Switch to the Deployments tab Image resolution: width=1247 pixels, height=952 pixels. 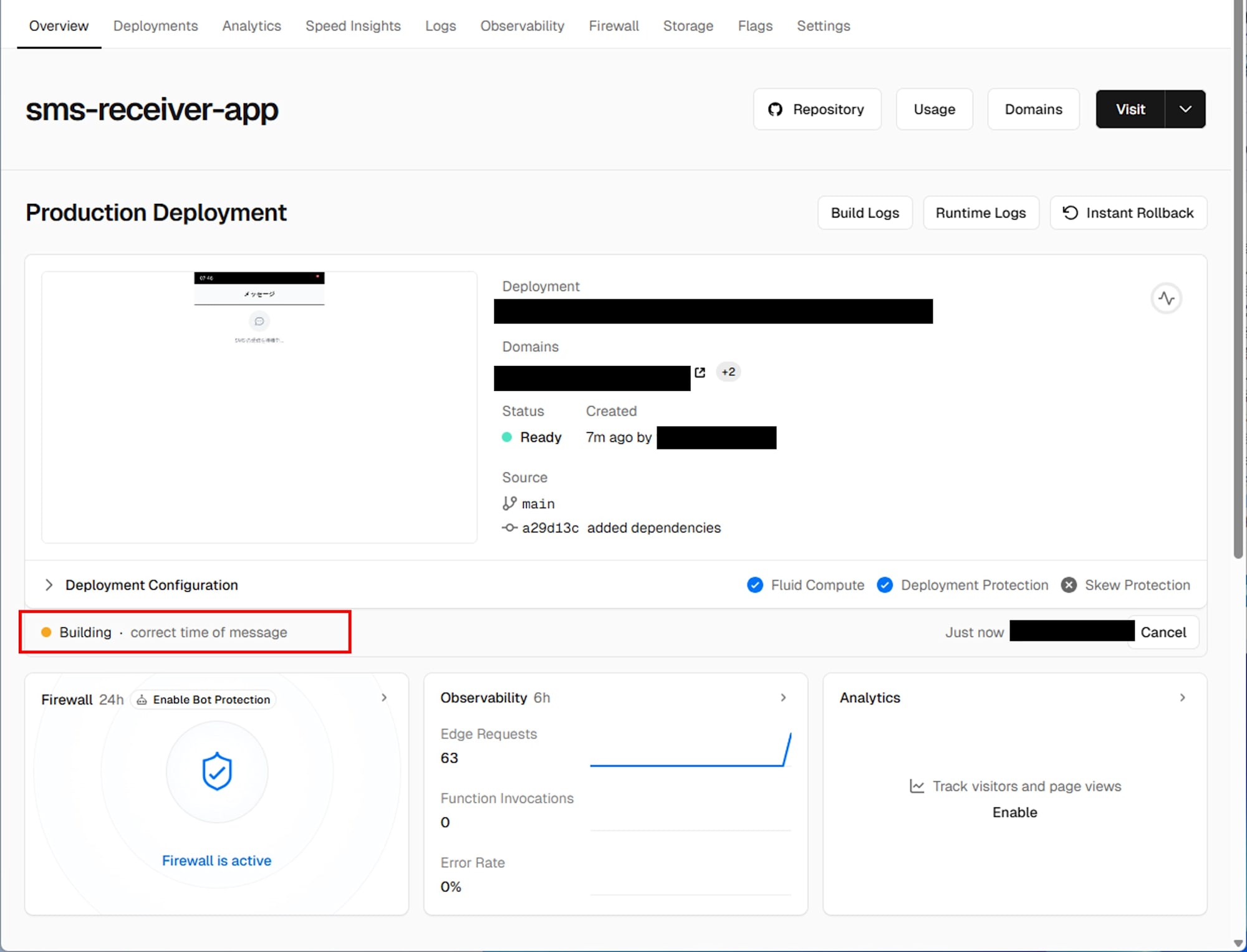[x=155, y=26]
